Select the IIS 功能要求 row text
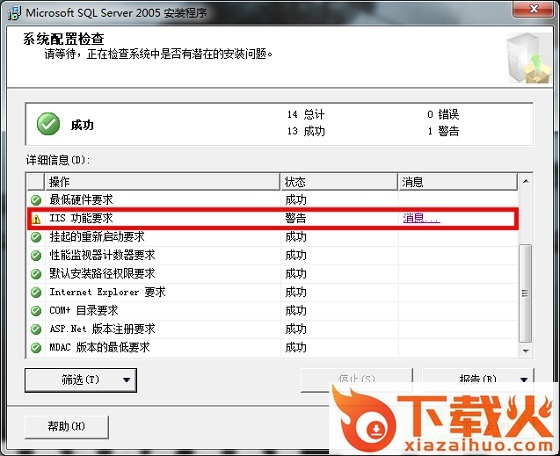Screen dimensions: 560x456 [81, 218]
